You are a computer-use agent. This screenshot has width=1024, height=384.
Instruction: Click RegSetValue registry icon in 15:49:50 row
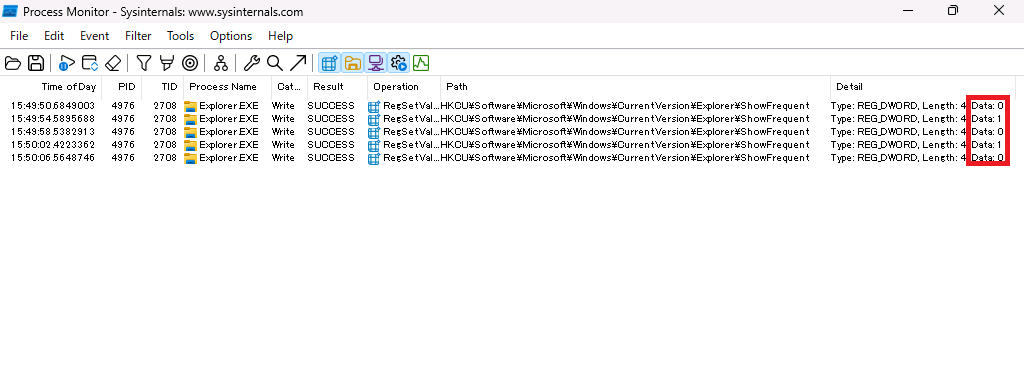click(374, 106)
